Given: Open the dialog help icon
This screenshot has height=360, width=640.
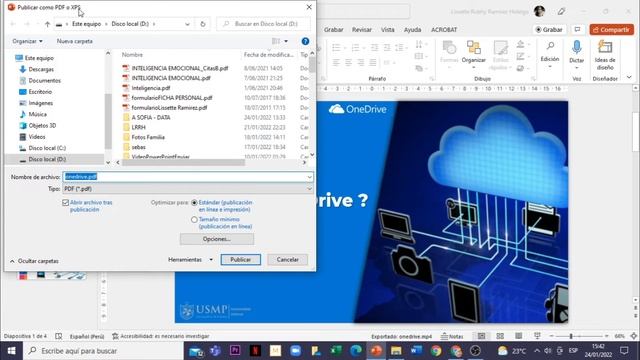Looking at the screenshot, I should [305, 41].
